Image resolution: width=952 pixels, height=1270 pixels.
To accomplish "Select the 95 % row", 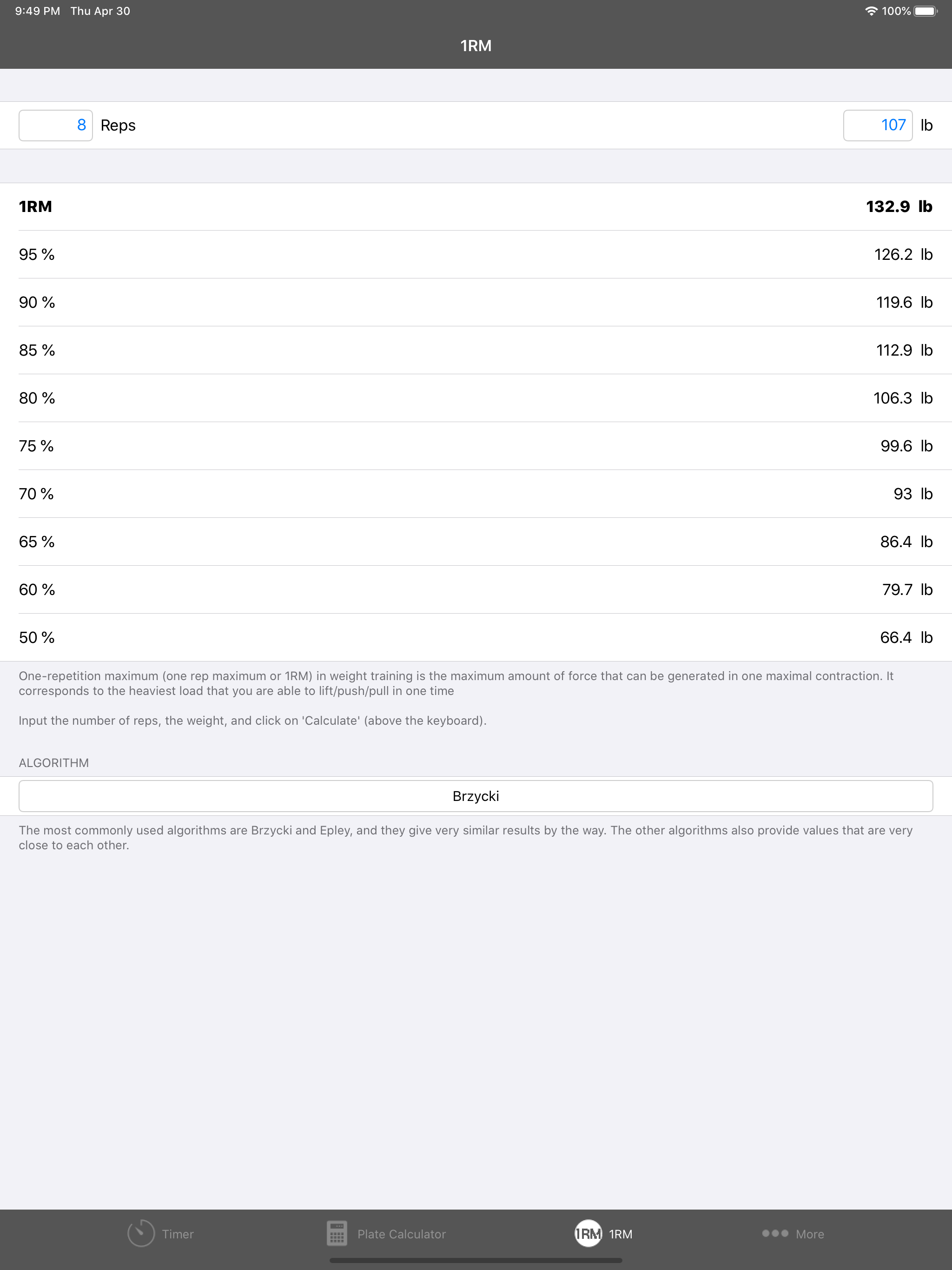I will click(476, 254).
